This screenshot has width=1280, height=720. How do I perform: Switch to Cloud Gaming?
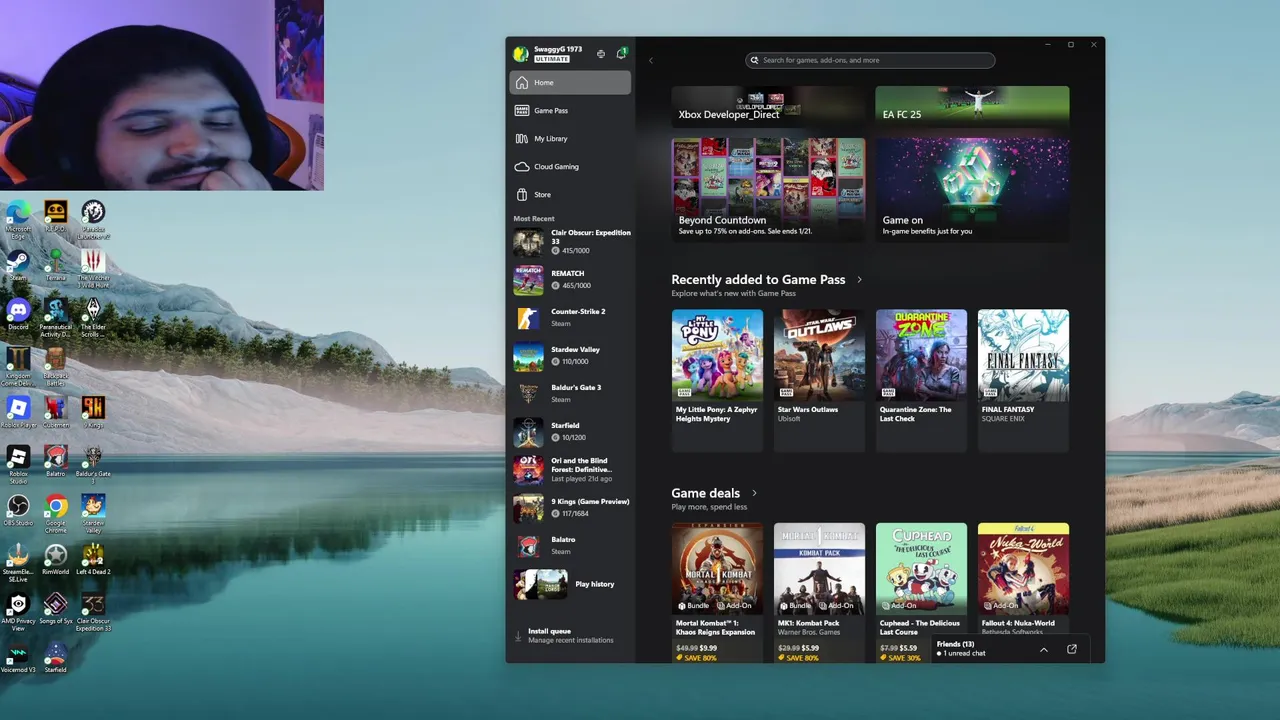[x=570, y=167]
